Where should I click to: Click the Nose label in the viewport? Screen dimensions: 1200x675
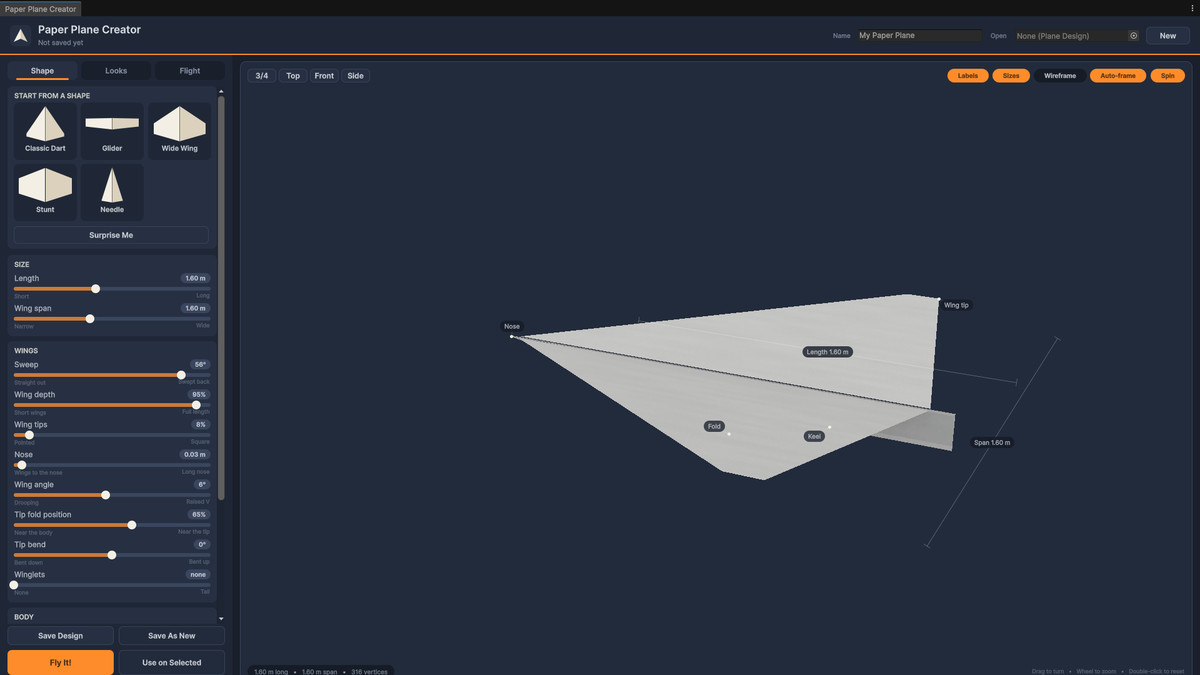512,327
